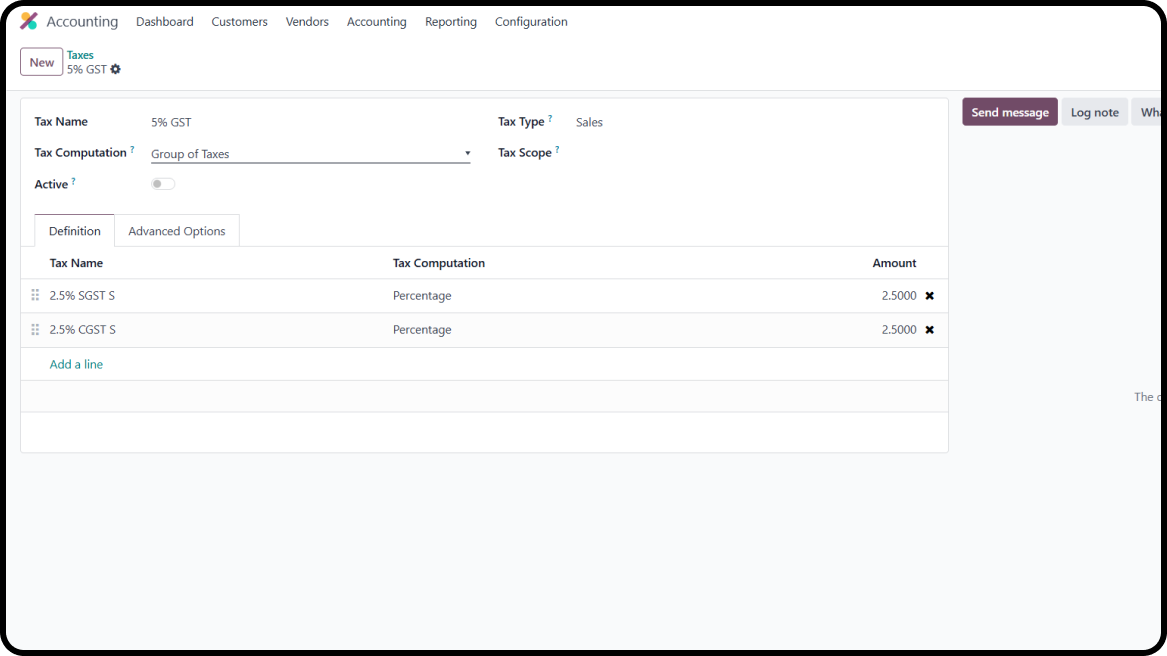
Task: Remove the 2.5% CGST S line with X
Action: 929,329
